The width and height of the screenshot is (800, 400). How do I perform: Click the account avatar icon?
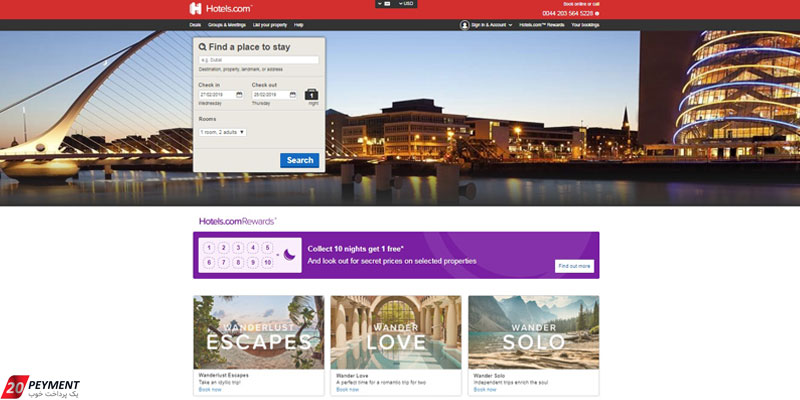pos(464,25)
